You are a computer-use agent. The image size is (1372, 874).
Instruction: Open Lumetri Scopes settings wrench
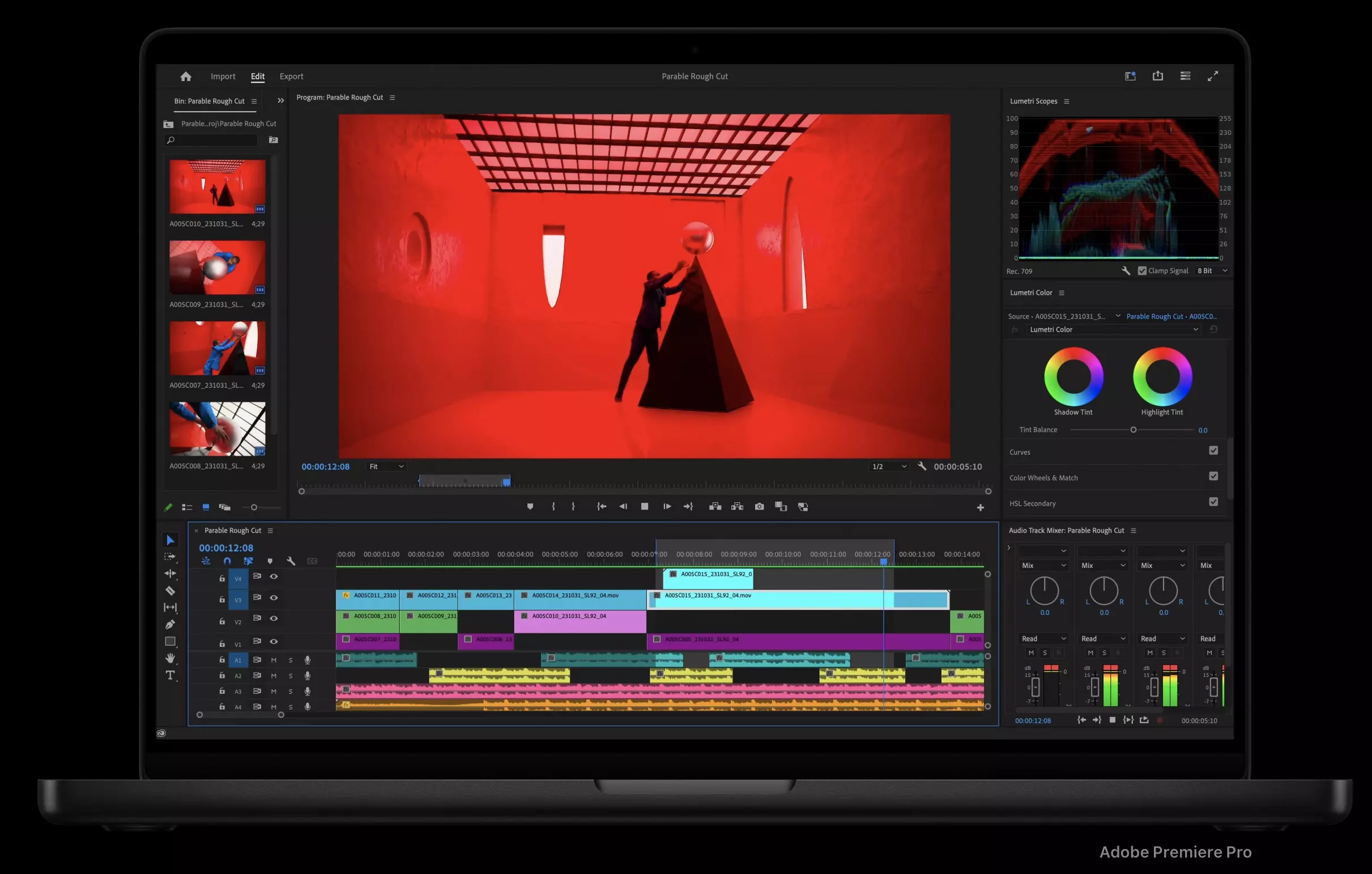[1126, 271]
